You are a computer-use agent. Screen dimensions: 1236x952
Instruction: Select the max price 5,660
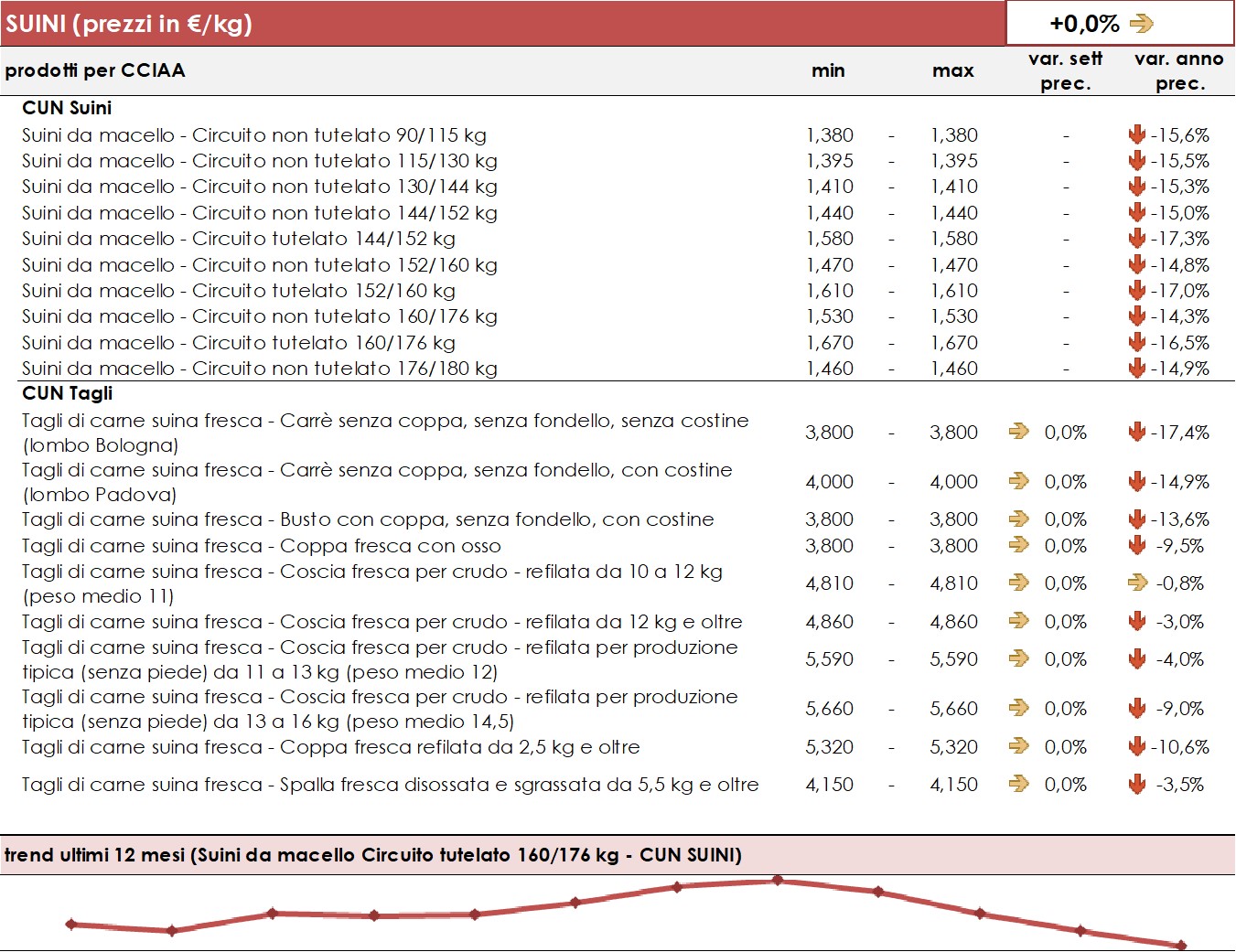coord(954,709)
